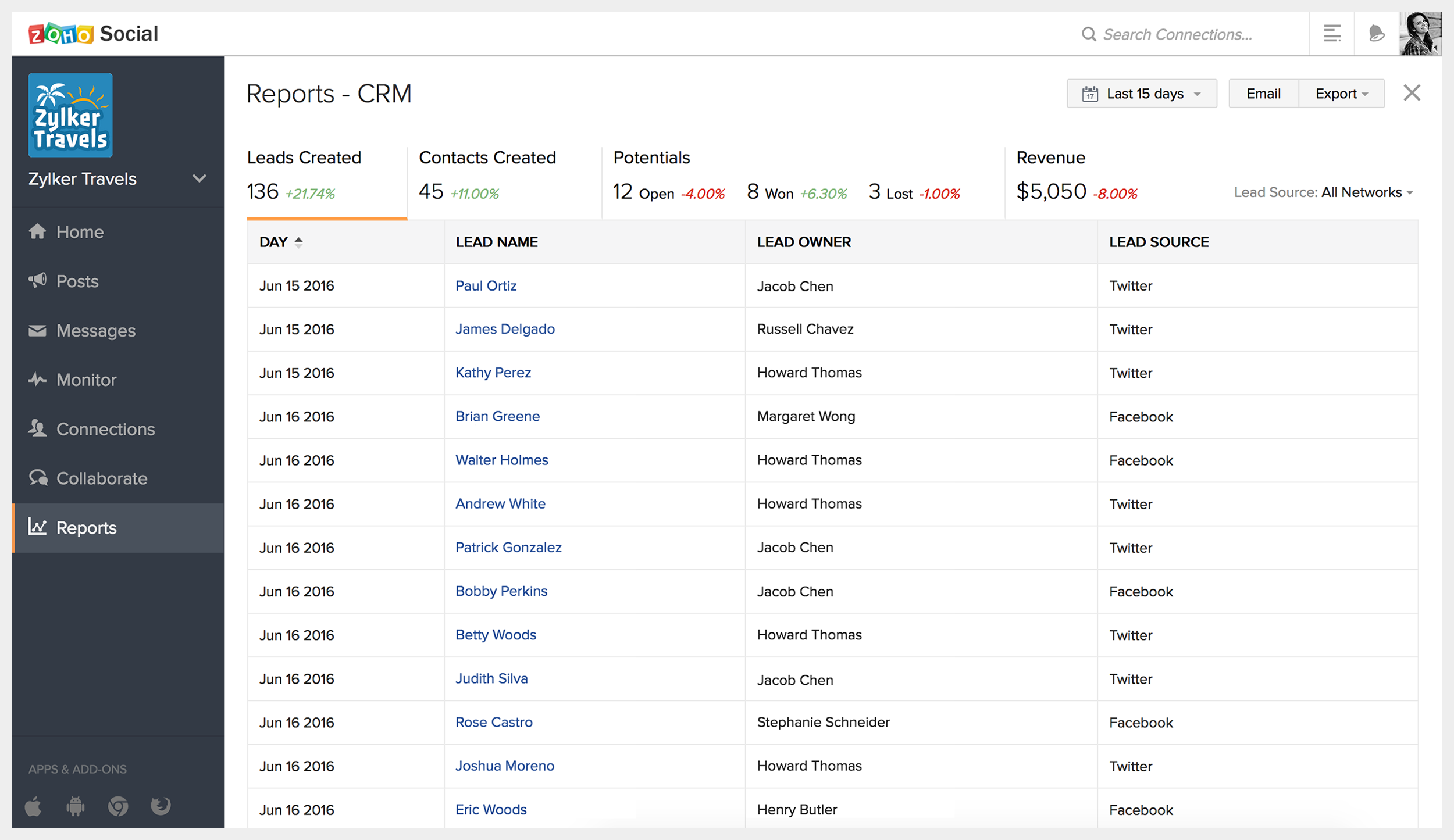Image resolution: width=1454 pixels, height=840 pixels.
Task: Click the Android app icon
Action: click(x=76, y=806)
